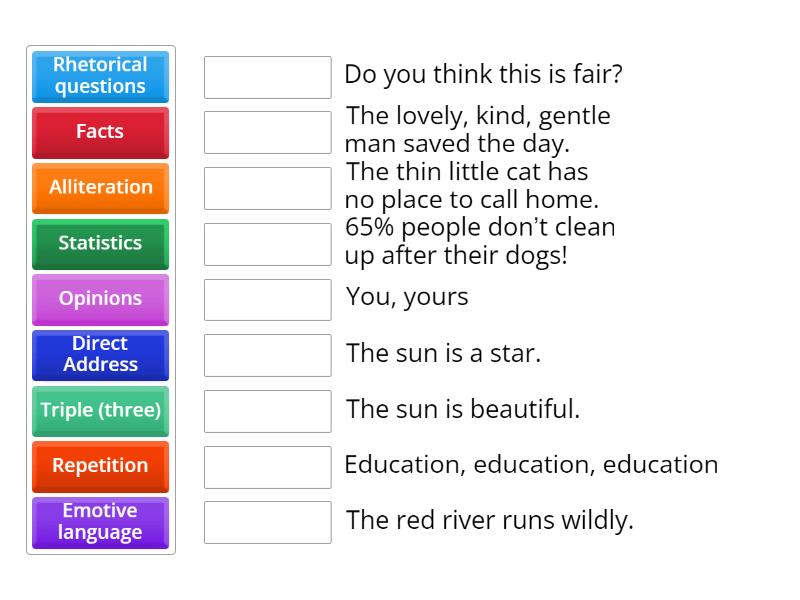Viewport: 800px width, 600px height.
Task: Select the empty box next to "lovely, kind, gentle man"
Action: tap(267, 132)
